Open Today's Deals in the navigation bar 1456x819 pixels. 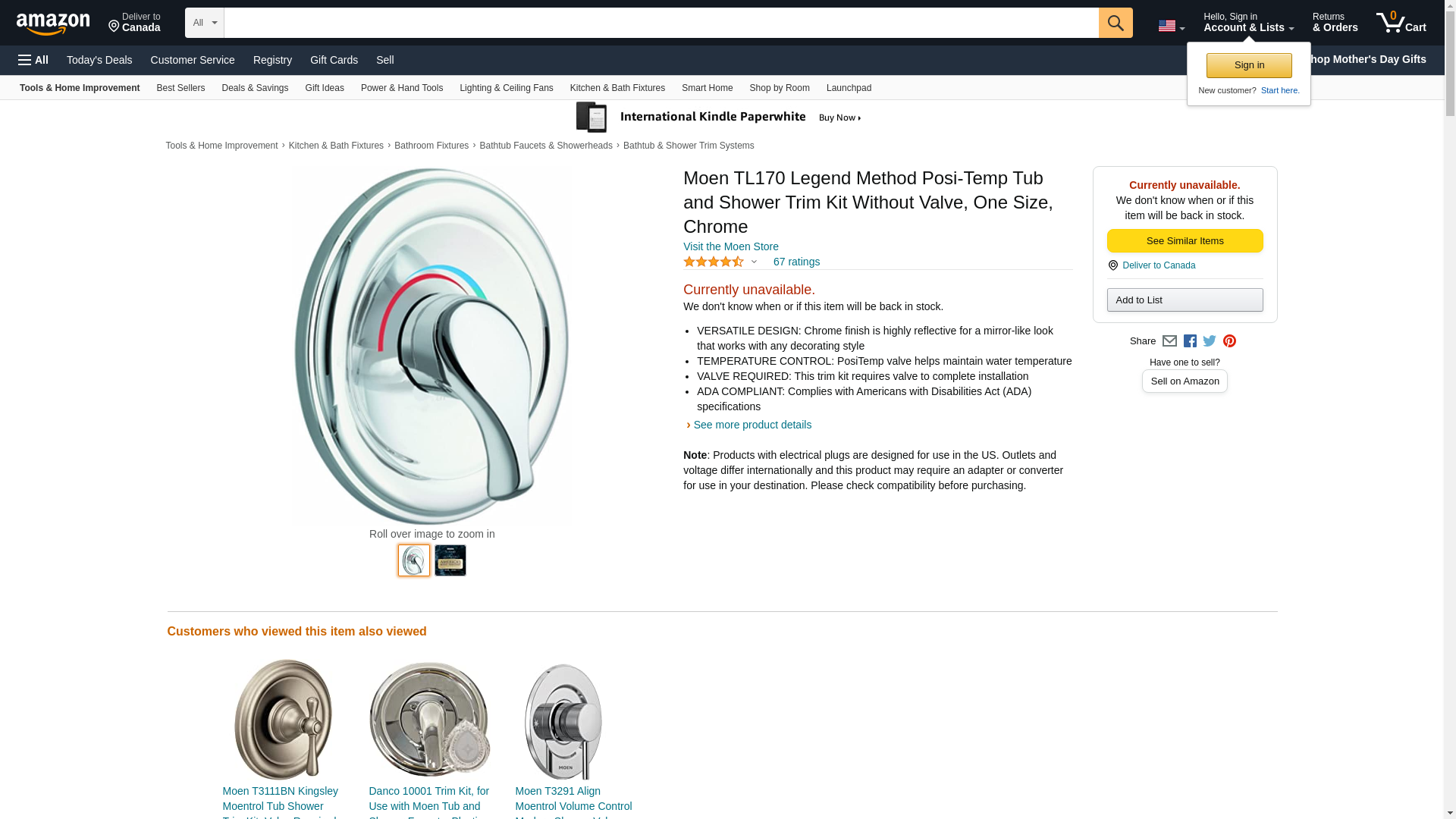tap(99, 60)
